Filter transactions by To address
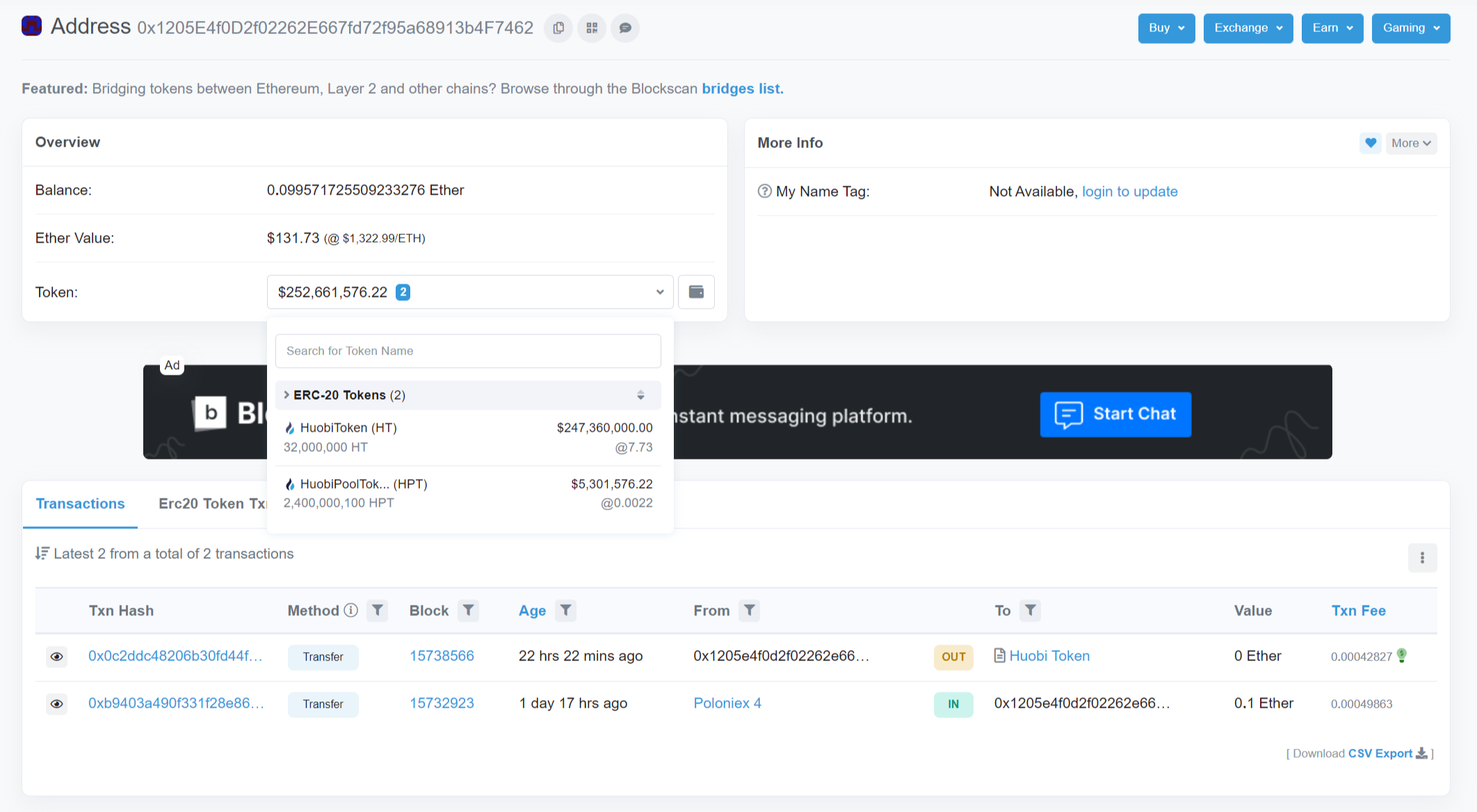Image resolution: width=1477 pixels, height=812 pixels. [1030, 610]
